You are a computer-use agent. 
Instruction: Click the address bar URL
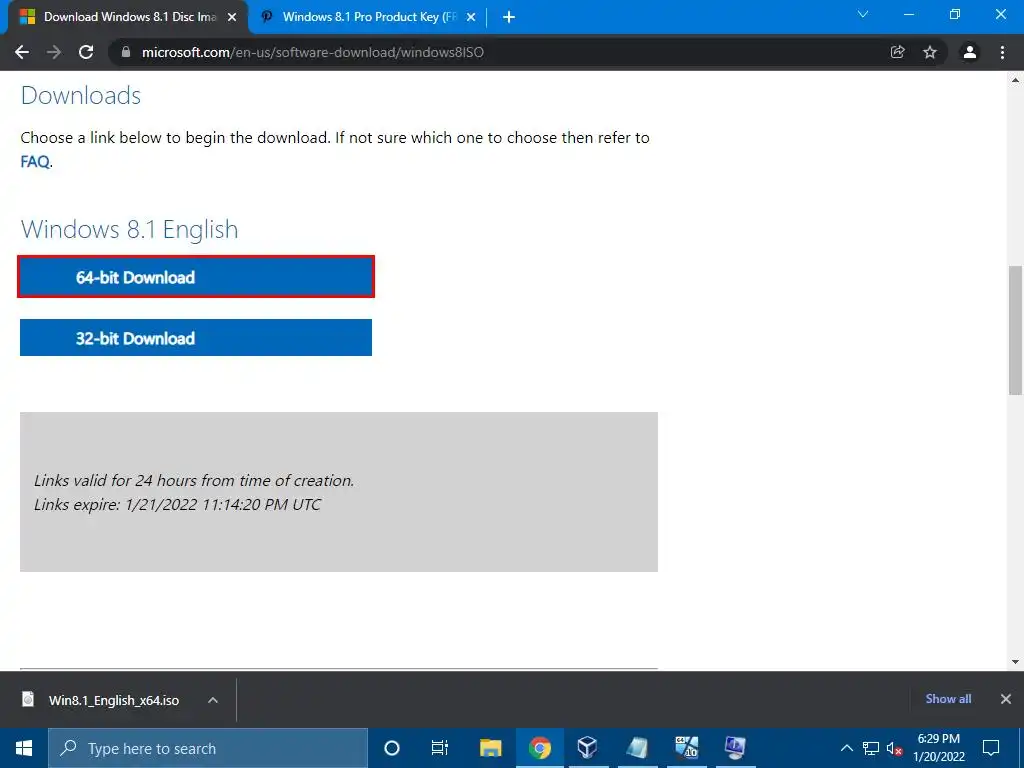click(x=313, y=52)
